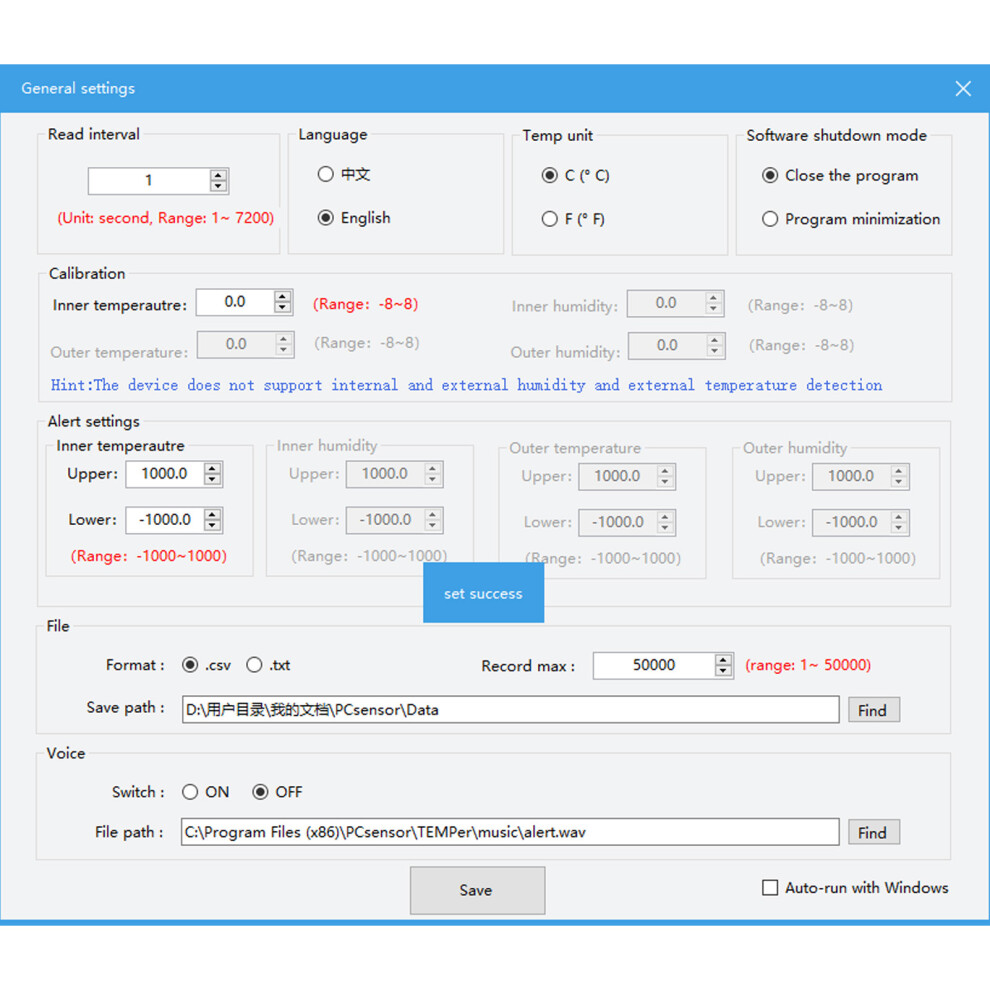Viewport: 990px width, 990px height.
Task: Decrease Inner temperature calibration value
Action: pyautogui.click(x=283, y=307)
